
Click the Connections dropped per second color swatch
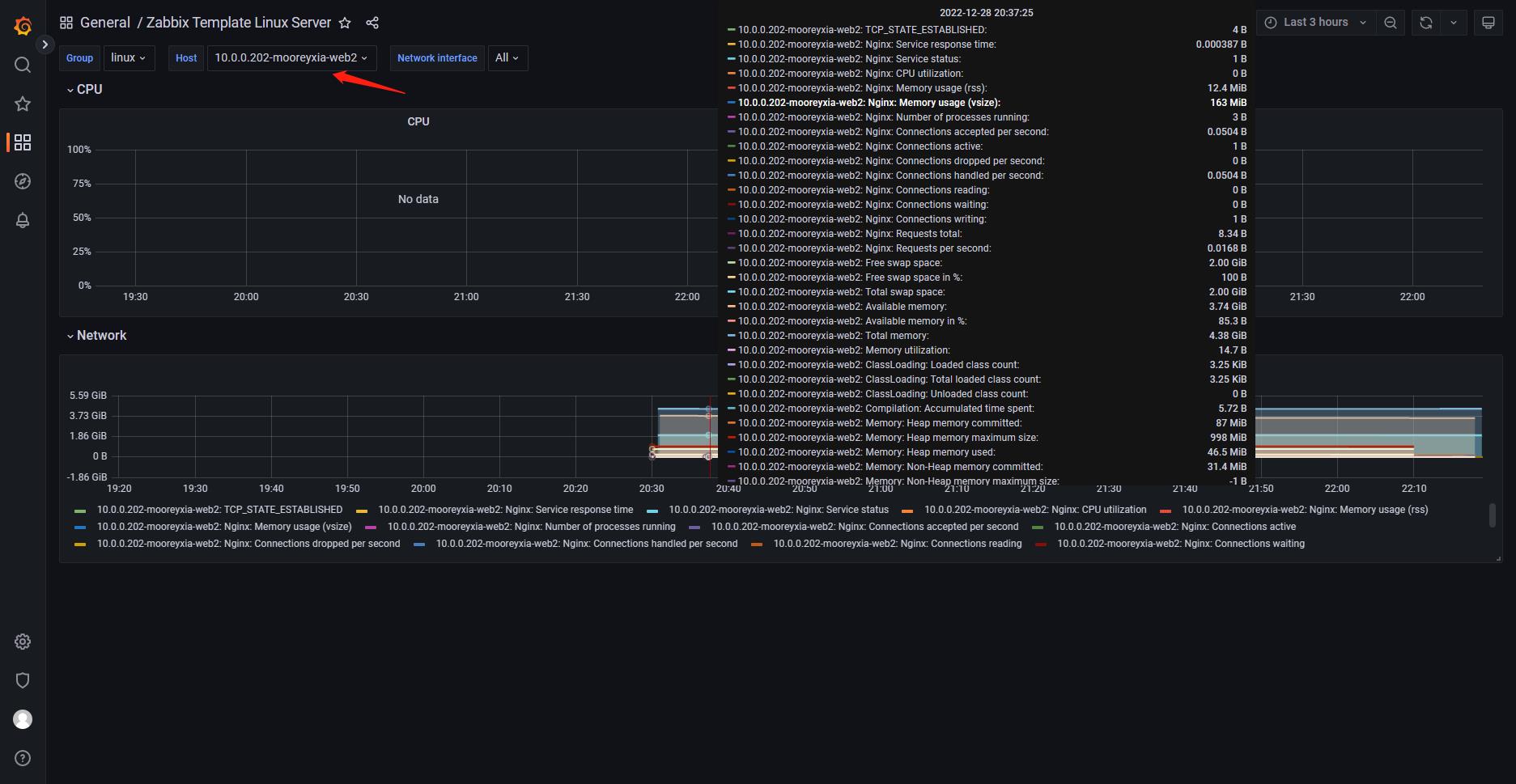(80, 545)
